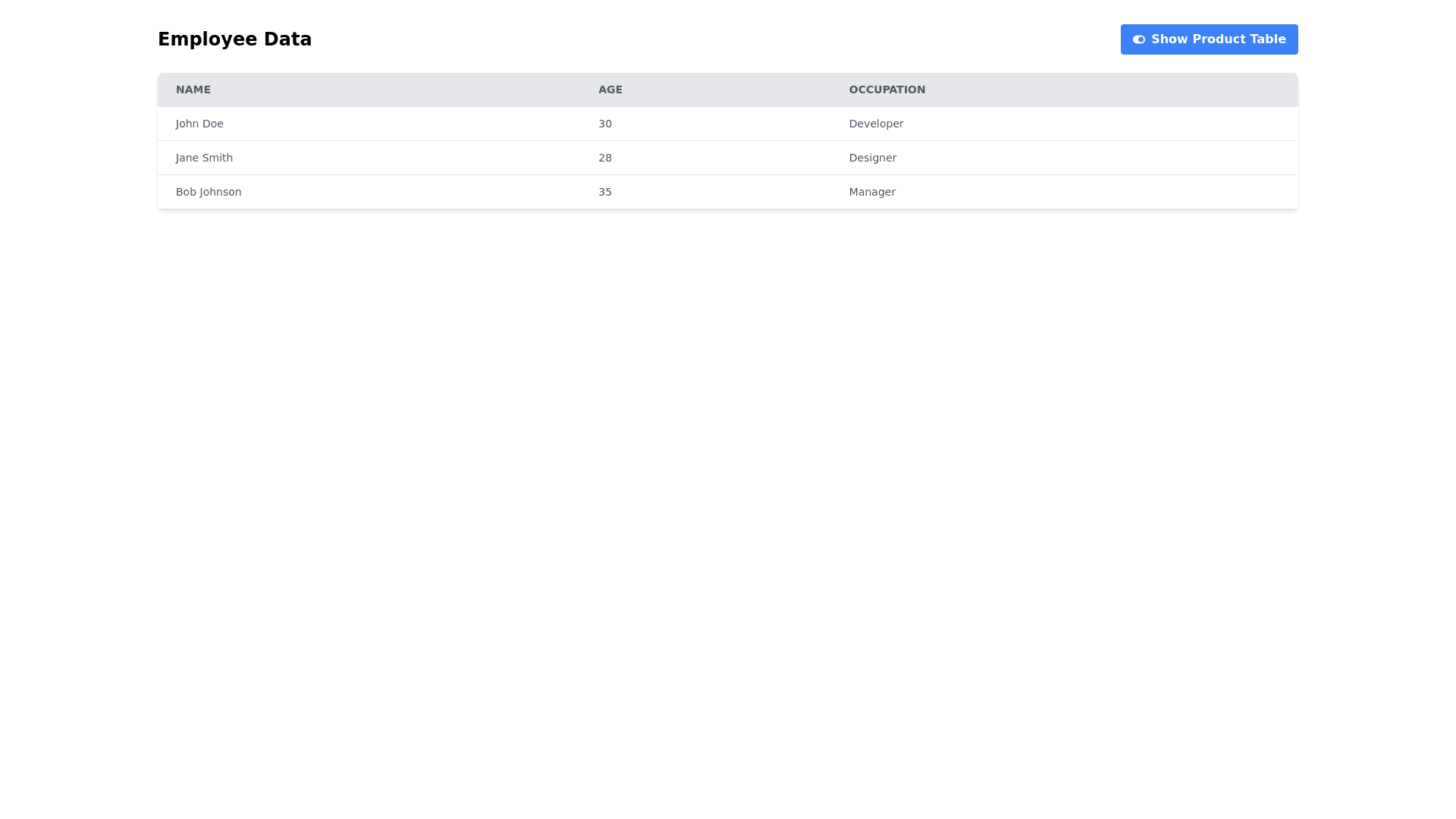
Task: Click the Show Product Table button
Action: (1209, 39)
